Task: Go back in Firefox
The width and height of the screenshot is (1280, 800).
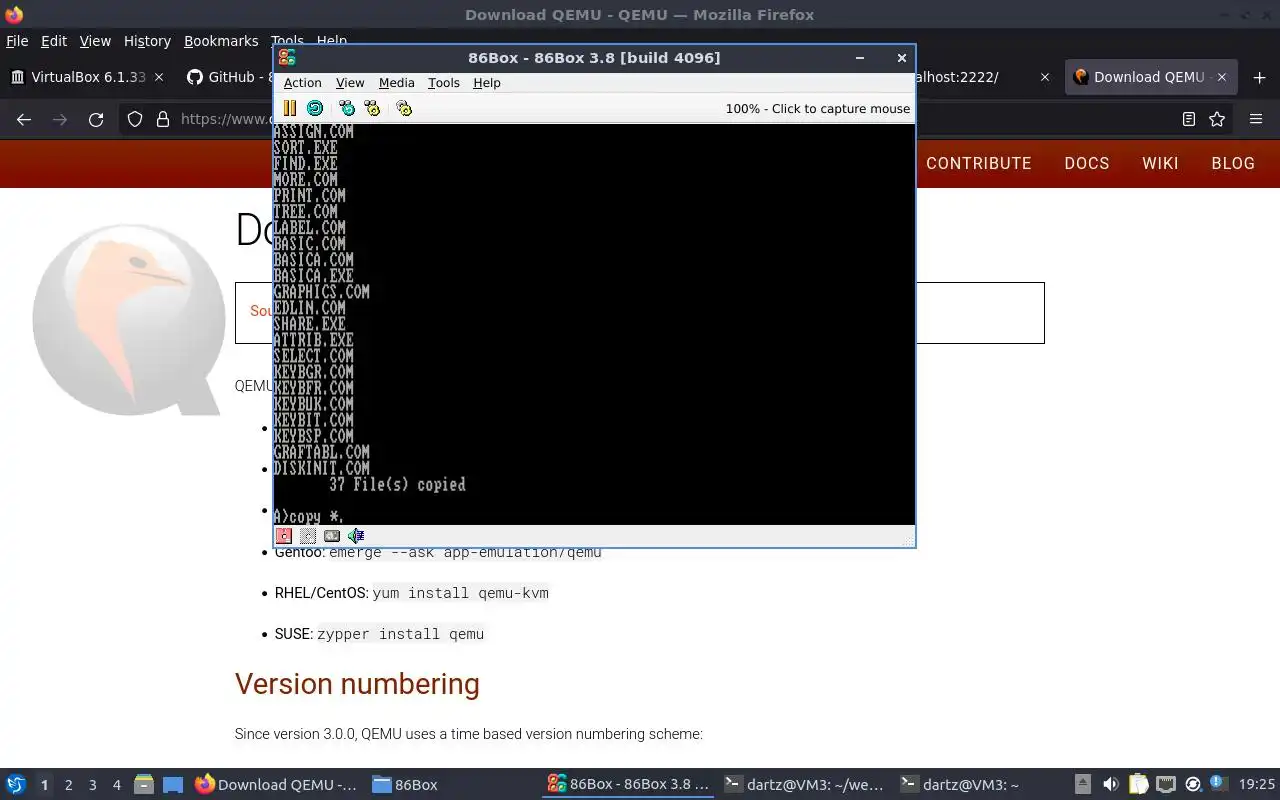Action: tap(24, 119)
